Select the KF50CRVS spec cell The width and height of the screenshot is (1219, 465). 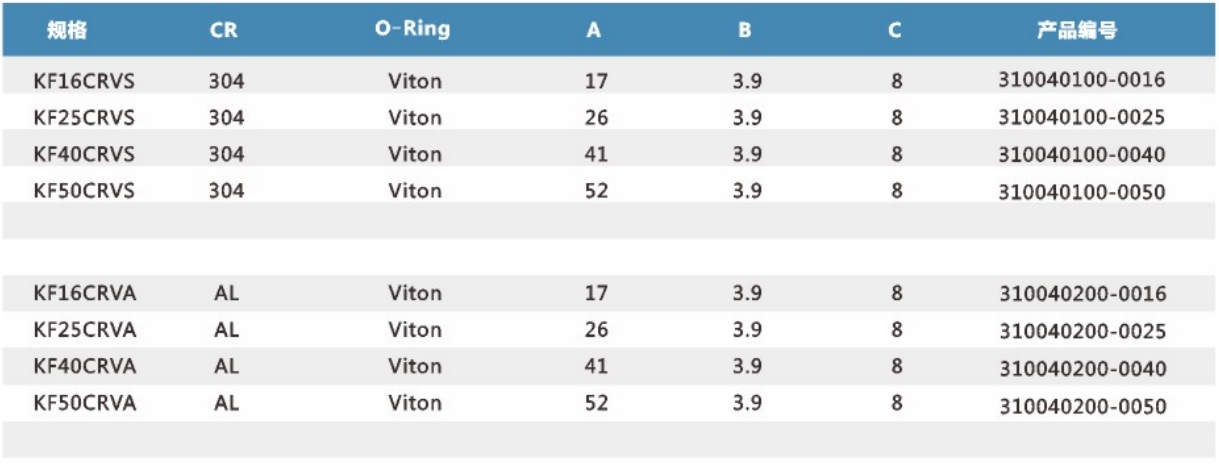click(84, 191)
